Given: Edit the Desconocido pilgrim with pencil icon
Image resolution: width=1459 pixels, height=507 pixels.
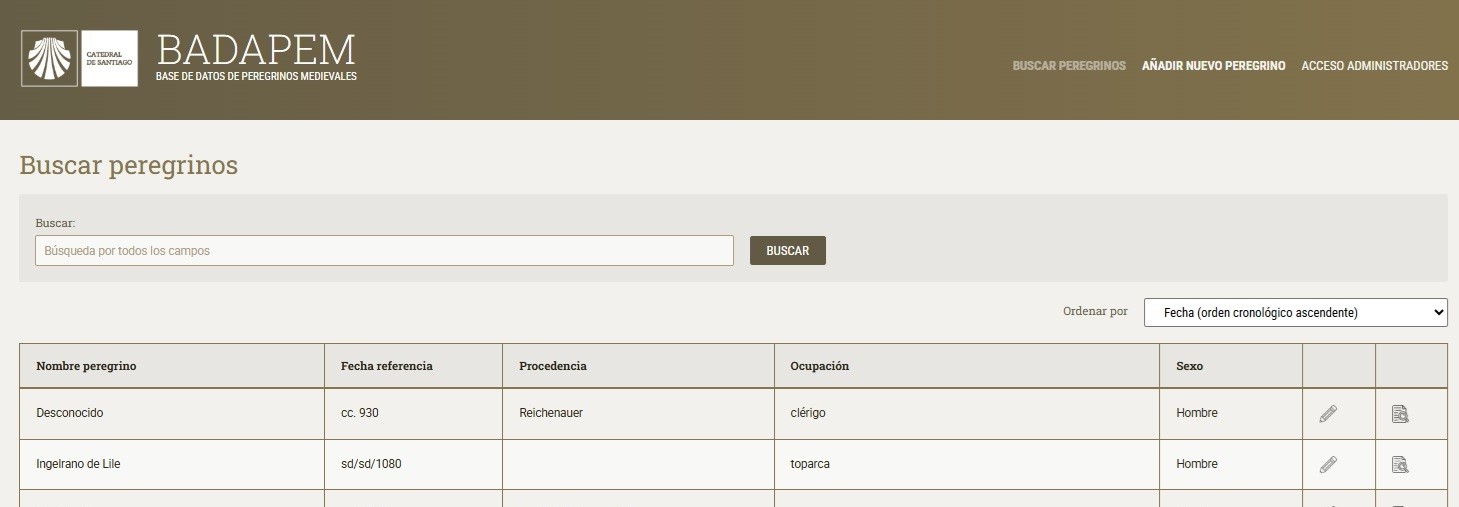Looking at the screenshot, I should [1328, 413].
